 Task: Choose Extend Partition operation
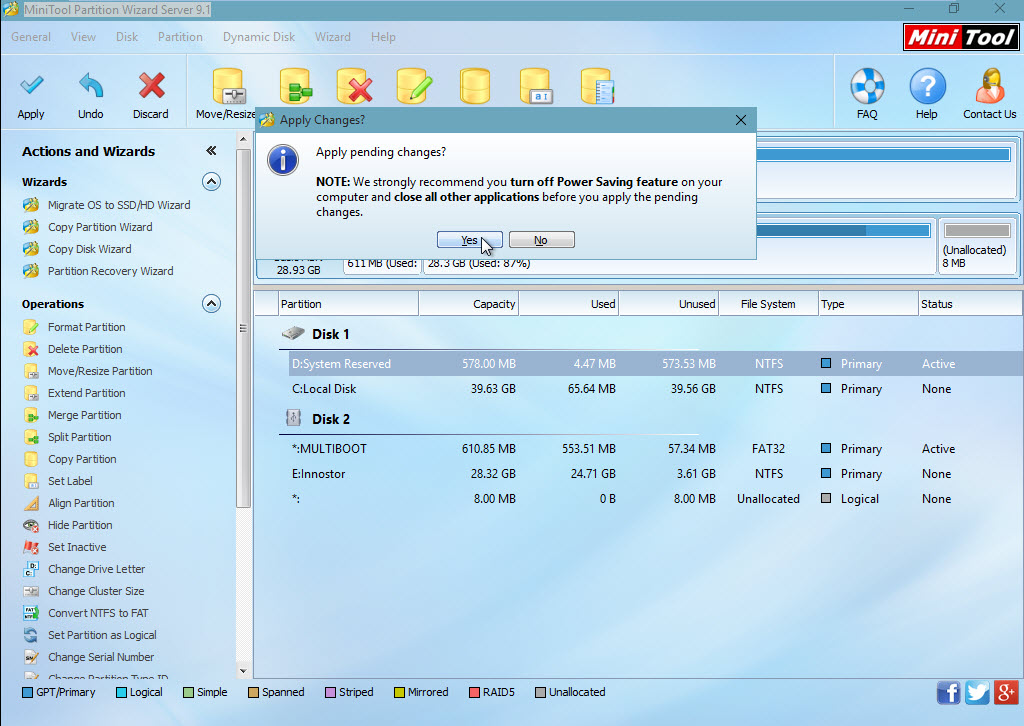click(x=86, y=393)
